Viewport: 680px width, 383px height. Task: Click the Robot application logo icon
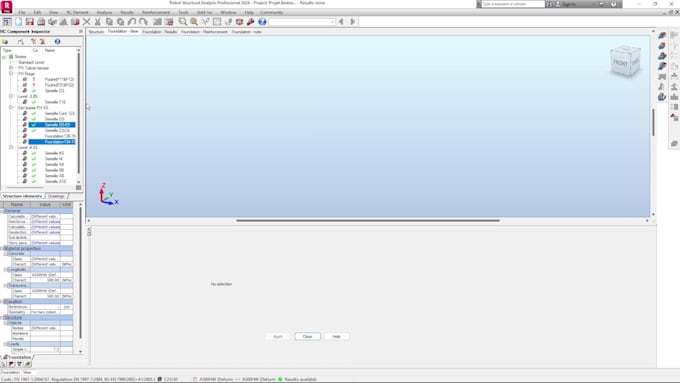tap(7, 6)
